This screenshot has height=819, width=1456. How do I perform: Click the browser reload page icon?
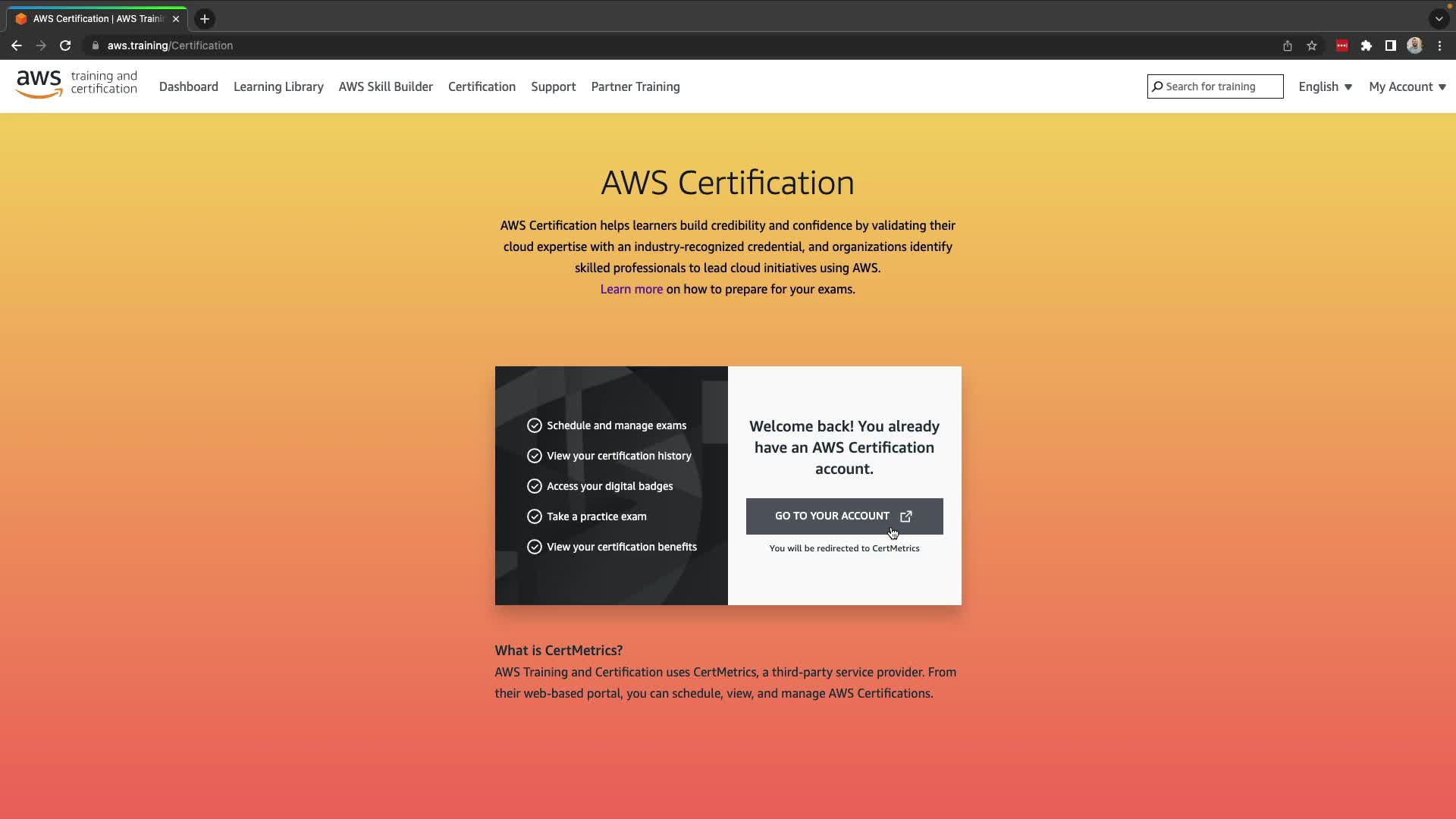[x=65, y=45]
